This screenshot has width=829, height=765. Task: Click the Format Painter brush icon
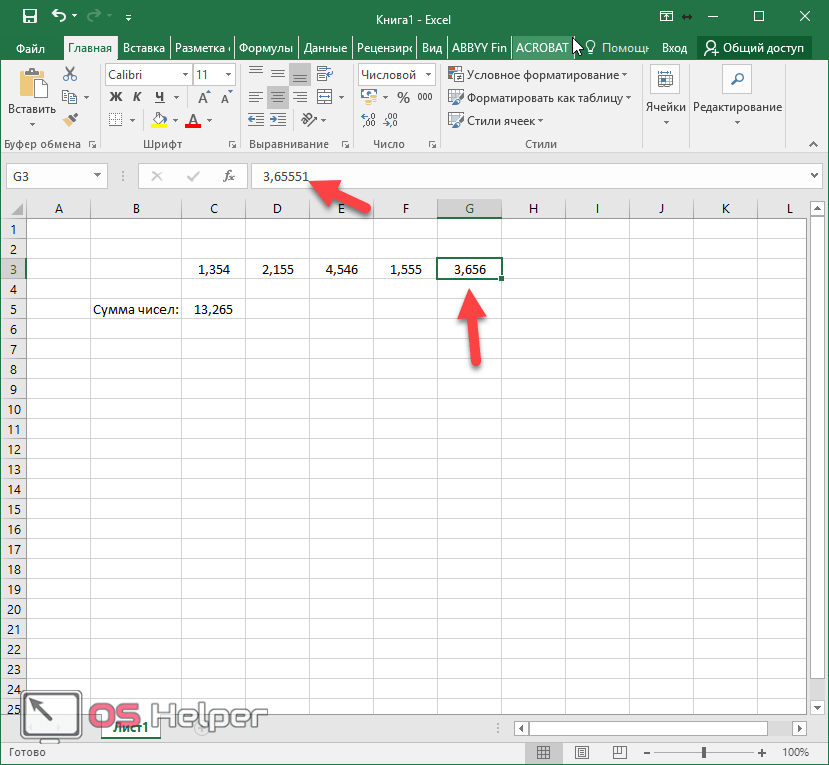(x=70, y=119)
